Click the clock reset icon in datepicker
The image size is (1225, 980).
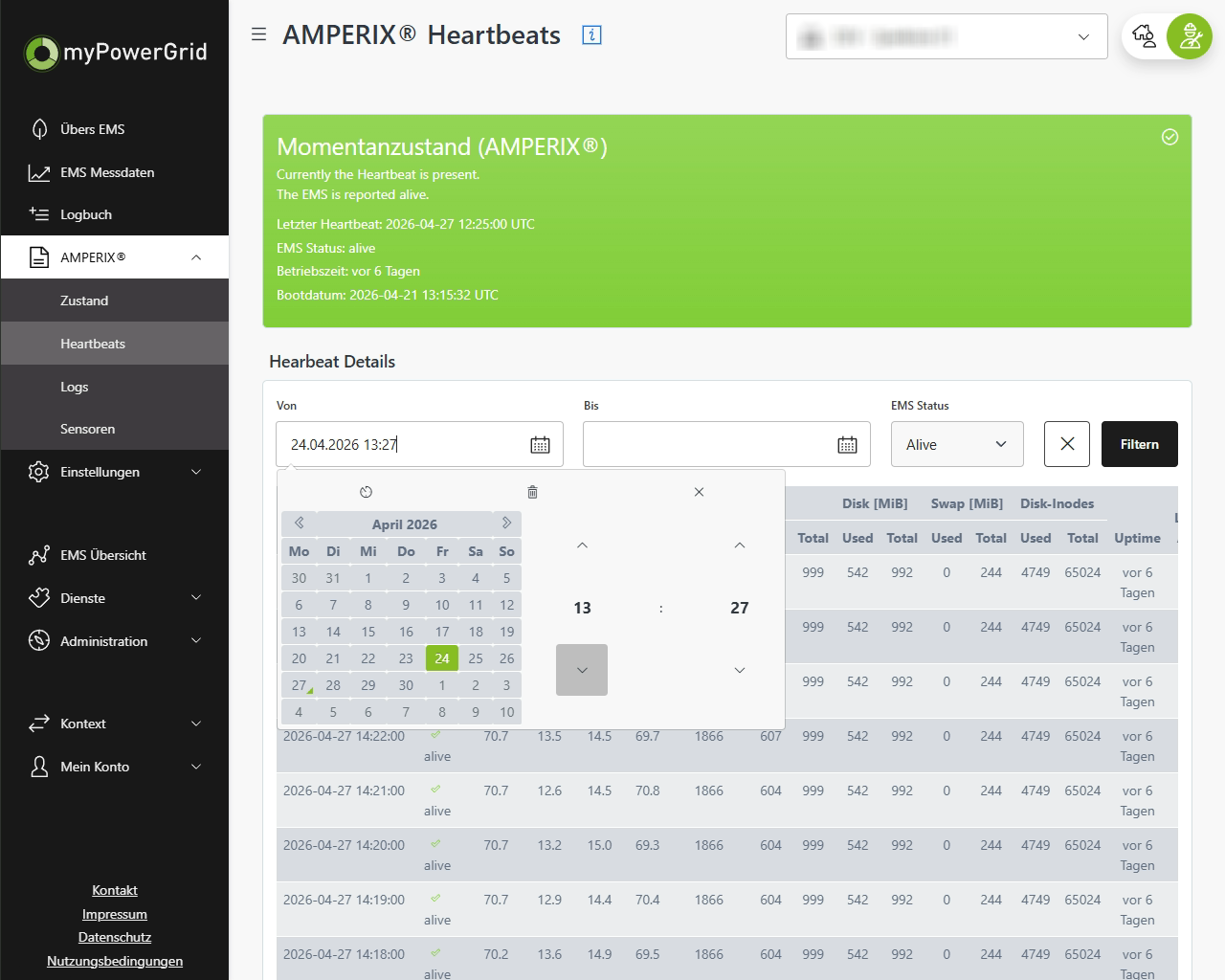point(366,492)
